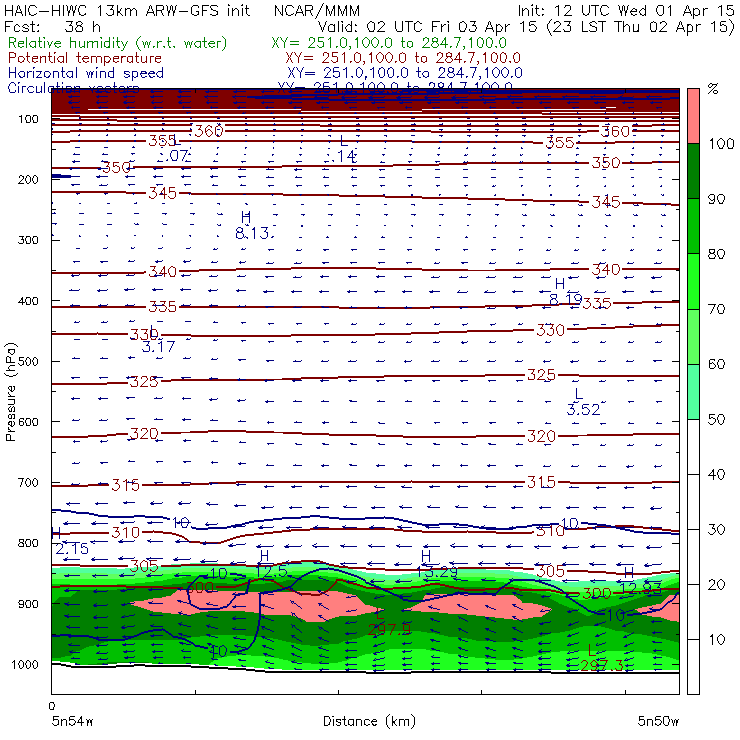Click the '5n50w' end coordinate label

pyautogui.click(x=658, y=721)
